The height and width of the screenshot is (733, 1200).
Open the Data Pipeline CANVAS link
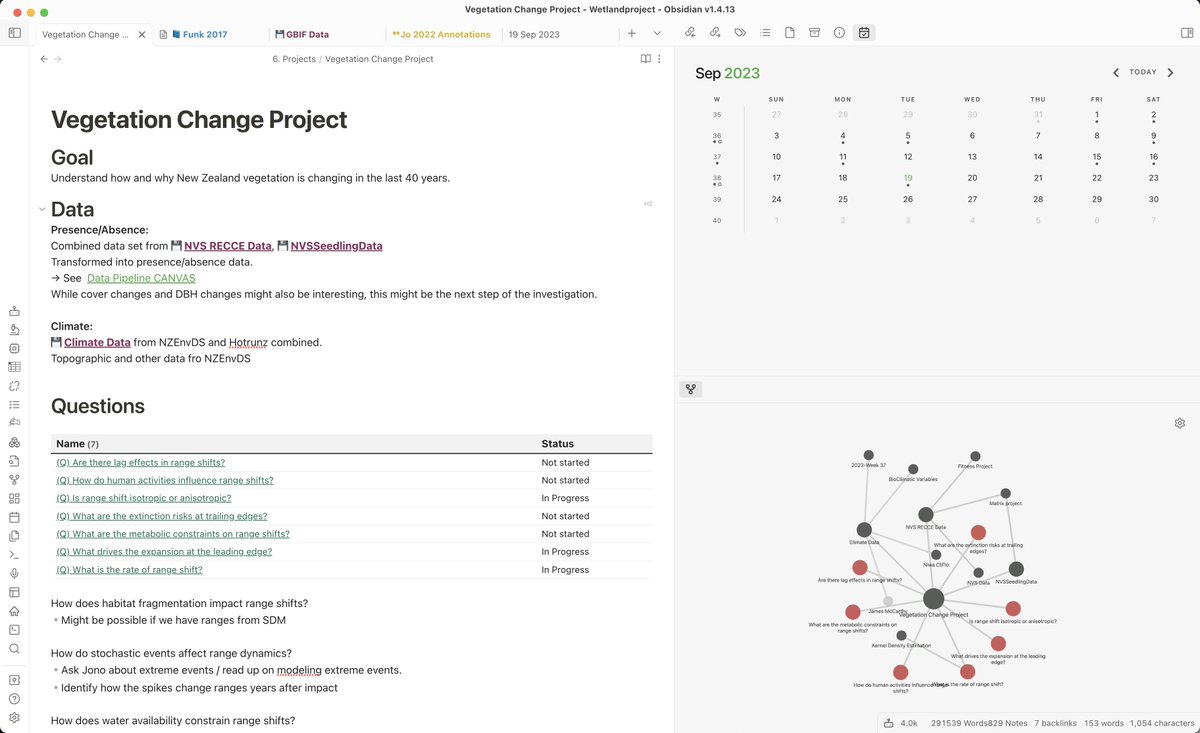(x=141, y=278)
